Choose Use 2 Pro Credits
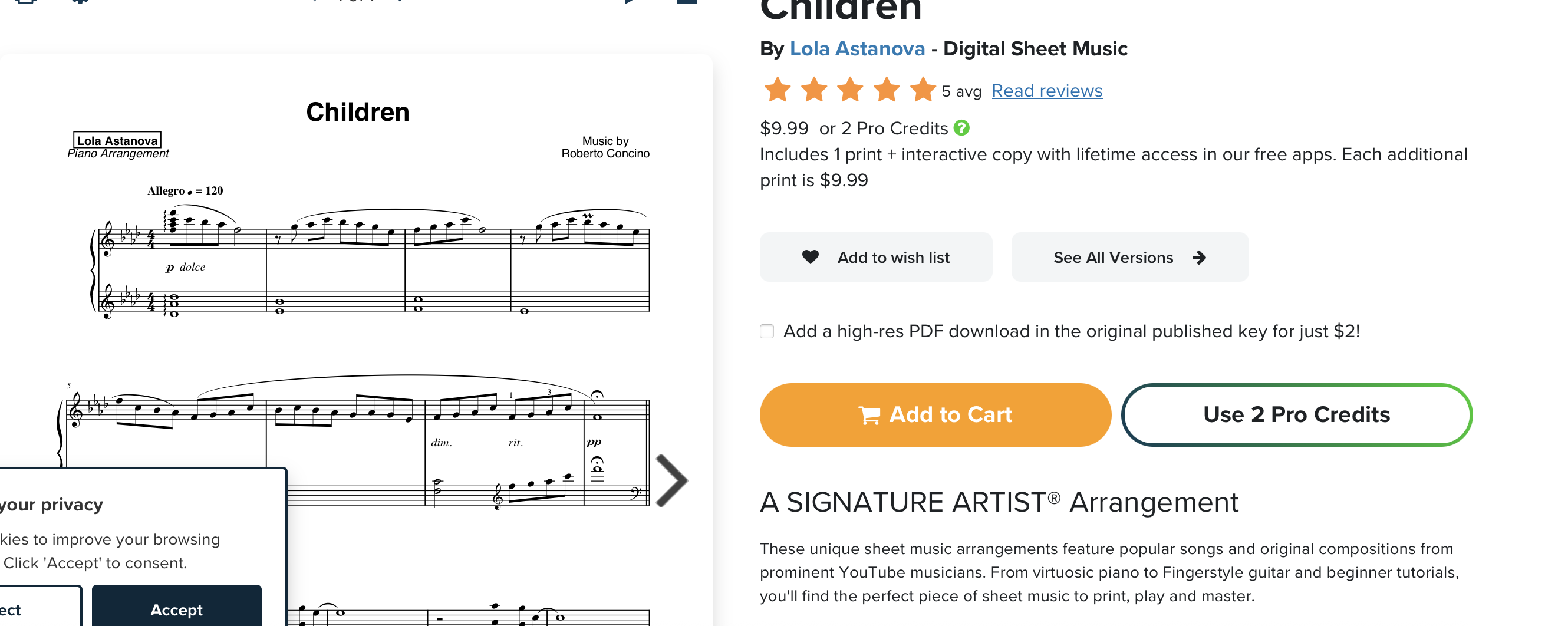Image resolution: width=1568 pixels, height=626 pixels. pos(1296,415)
